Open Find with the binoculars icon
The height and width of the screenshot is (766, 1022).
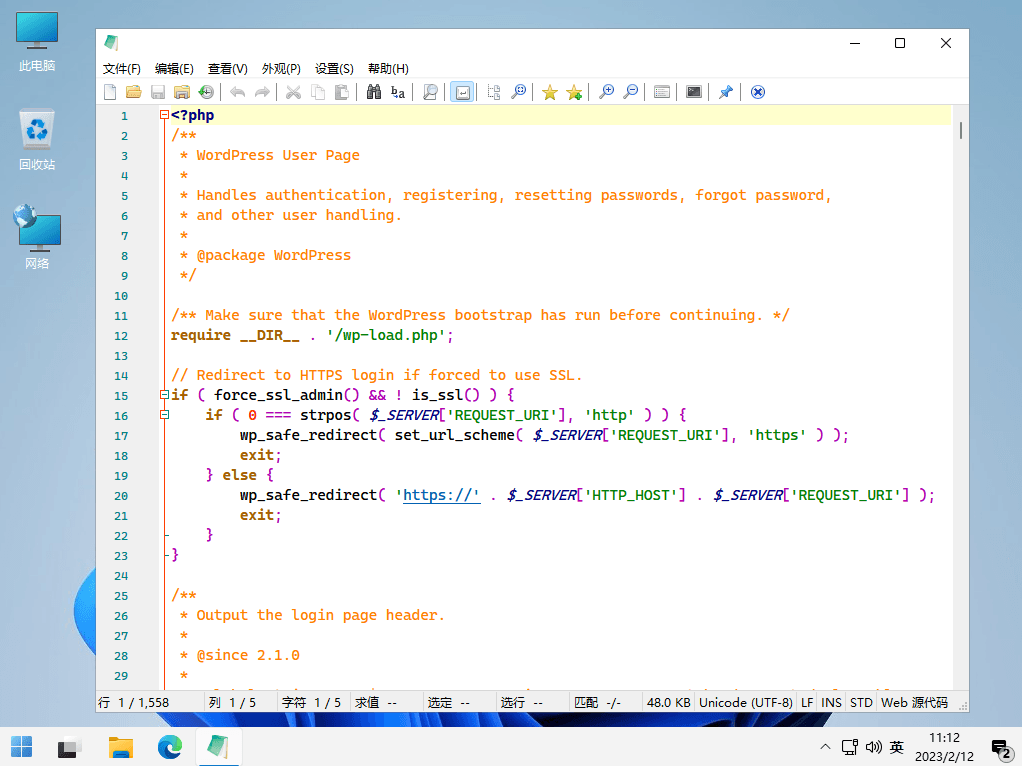[374, 92]
